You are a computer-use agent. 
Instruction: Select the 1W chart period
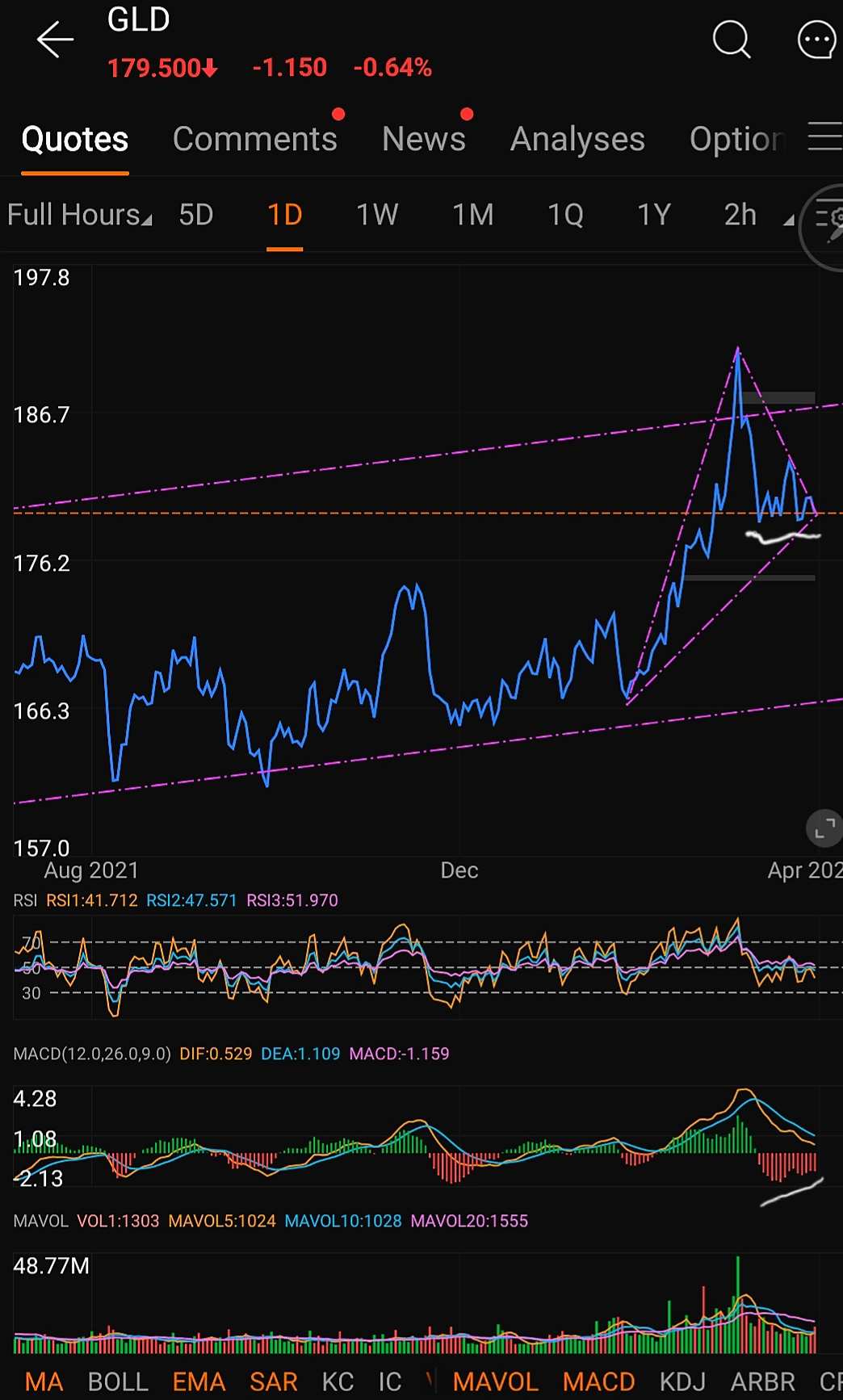coord(377,215)
